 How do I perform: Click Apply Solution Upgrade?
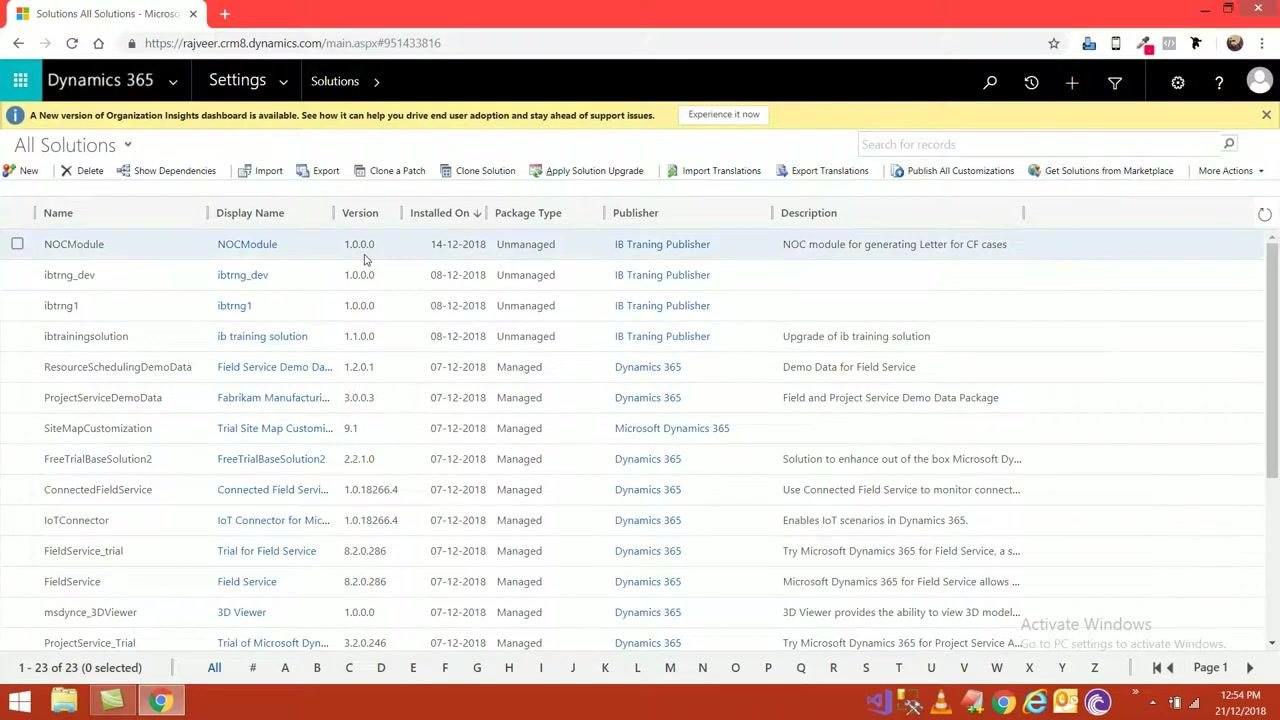pos(587,171)
